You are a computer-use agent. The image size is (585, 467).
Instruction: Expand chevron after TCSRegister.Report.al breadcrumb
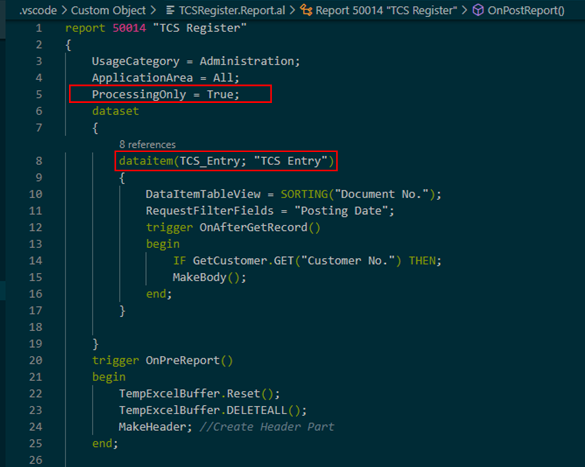pyautogui.click(x=292, y=10)
